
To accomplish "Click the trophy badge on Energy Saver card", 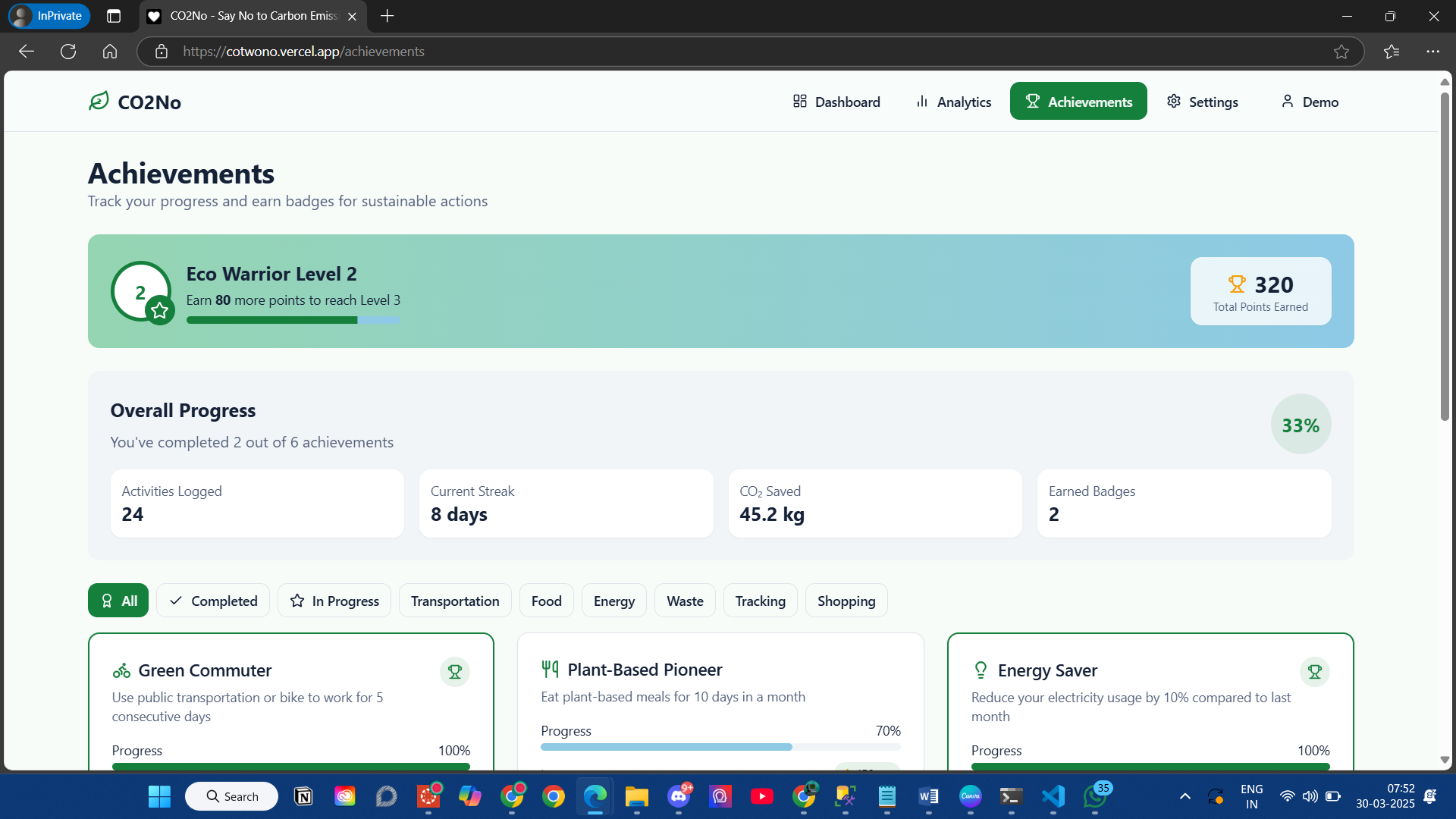I will [1314, 672].
